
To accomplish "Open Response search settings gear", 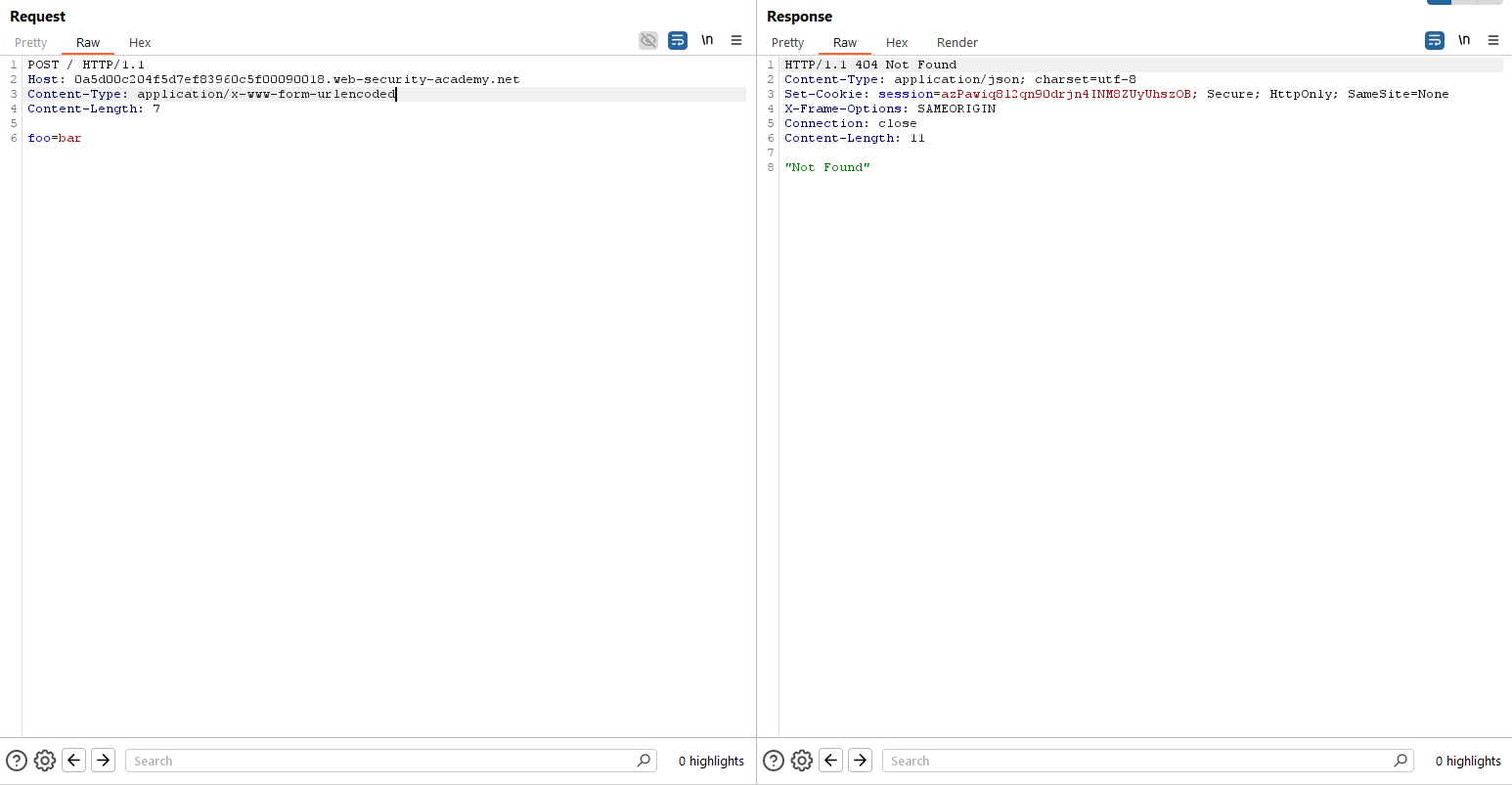I will 802,761.
